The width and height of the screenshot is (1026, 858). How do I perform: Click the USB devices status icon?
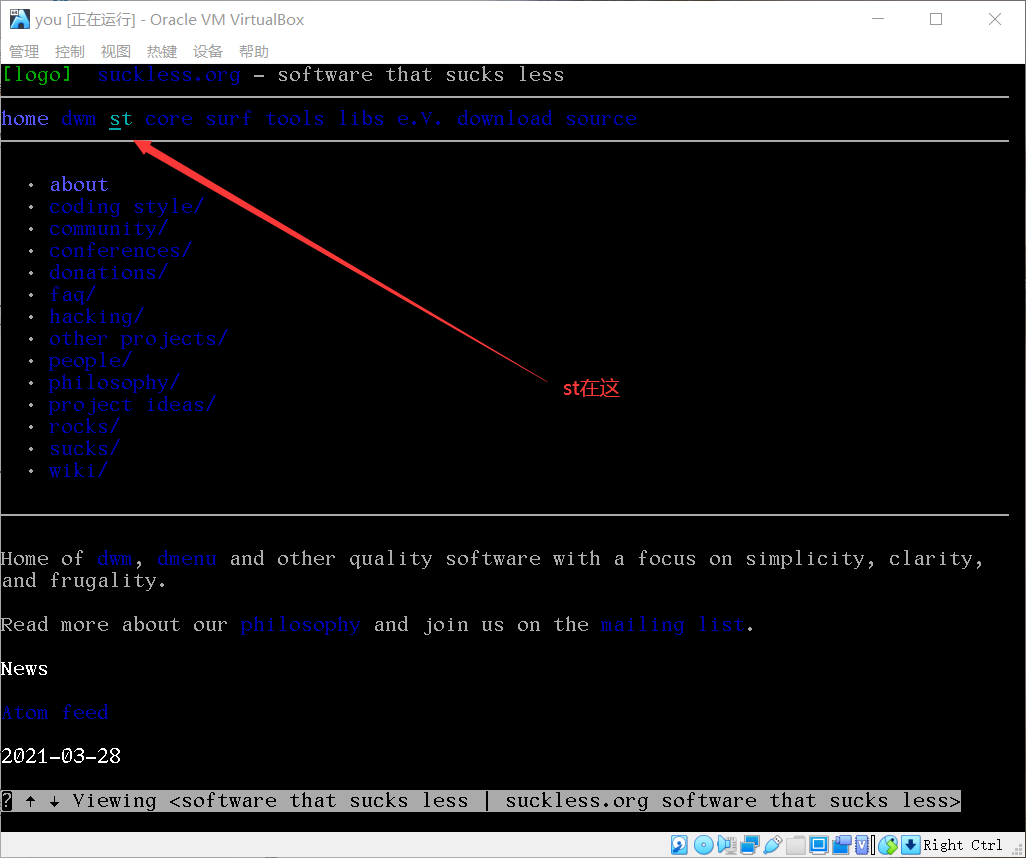tap(772, 845)
